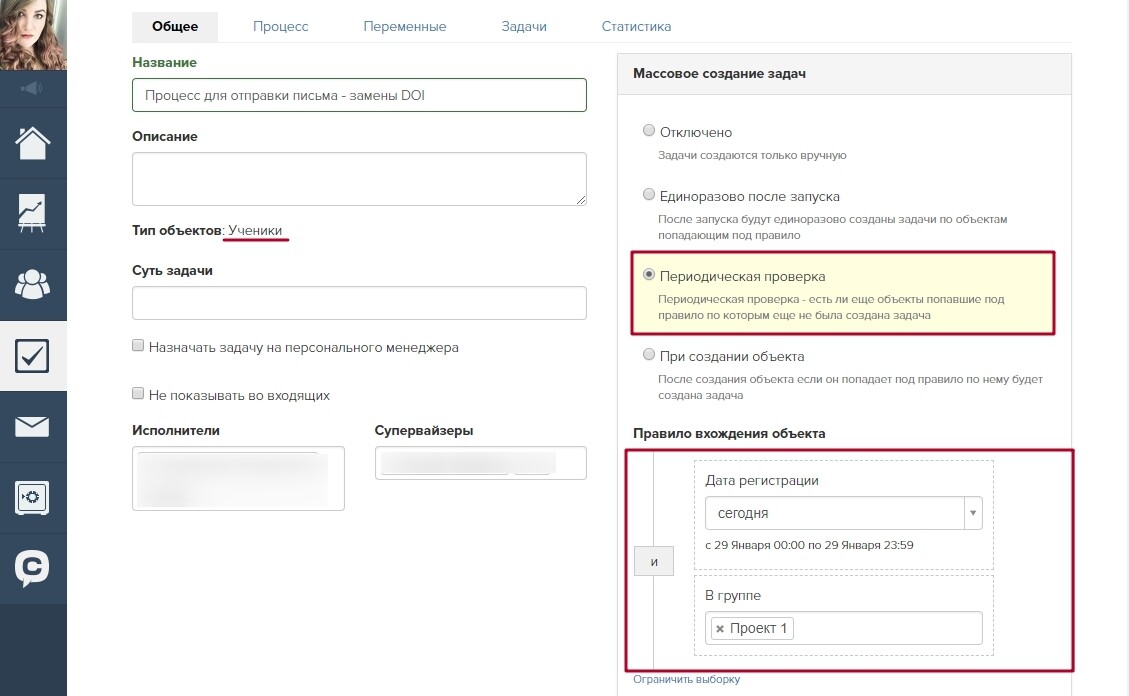
Task: Remove the 'Проект 1' group tag
Action: click(720, 629)
